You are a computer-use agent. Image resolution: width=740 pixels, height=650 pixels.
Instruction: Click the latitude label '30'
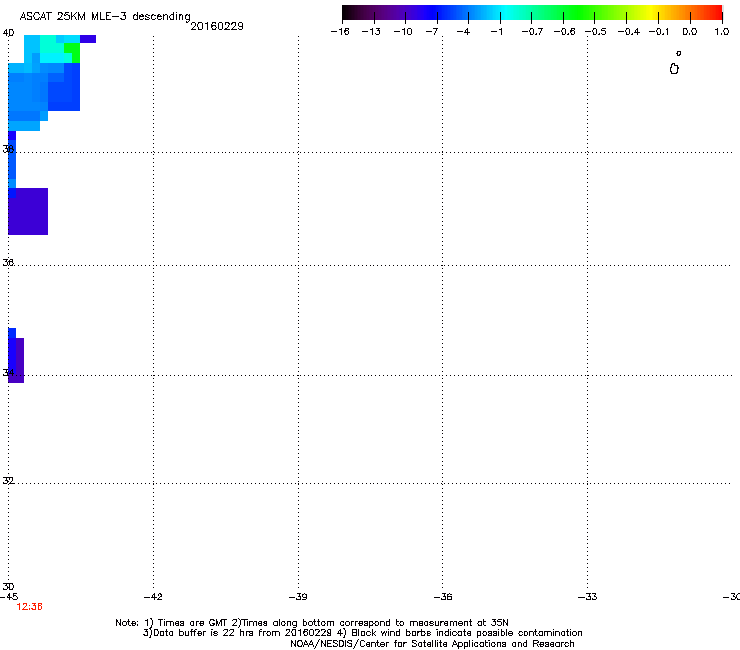pyautogui.click(x=8, y=586)
